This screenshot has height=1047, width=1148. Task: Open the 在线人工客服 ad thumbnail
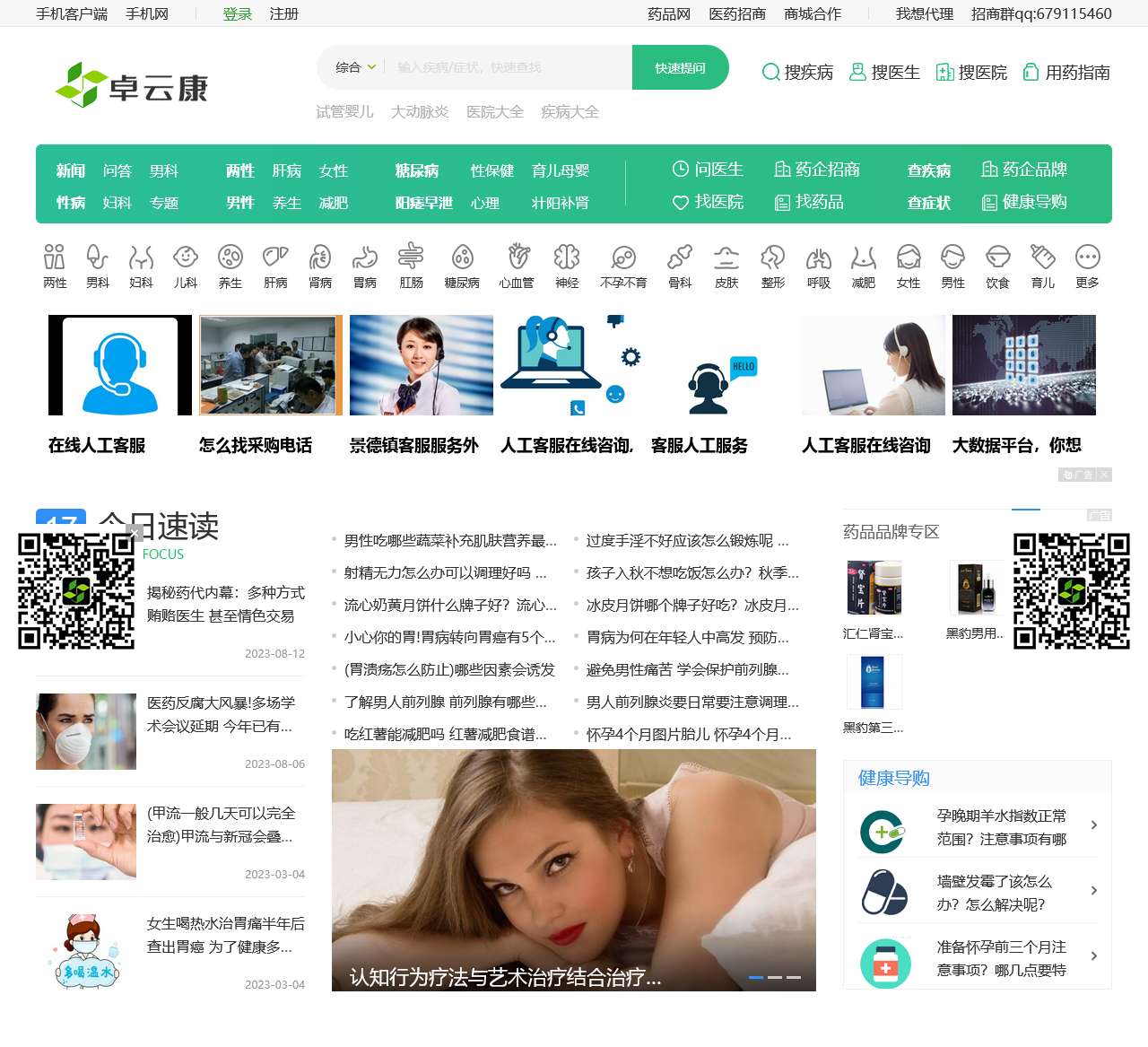coord(120,365)
